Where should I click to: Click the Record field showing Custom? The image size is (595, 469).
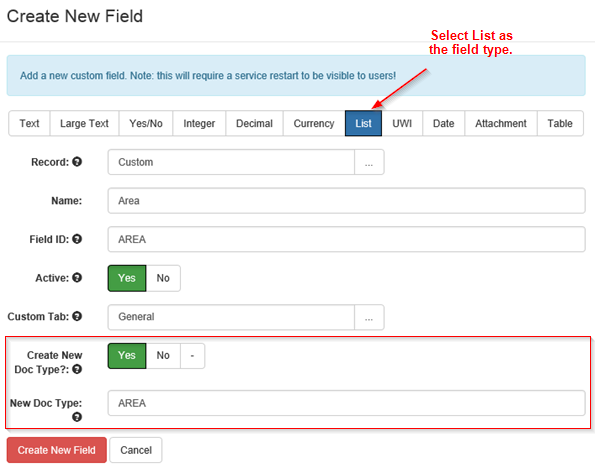pyautogui.click(x=231, y=162)
